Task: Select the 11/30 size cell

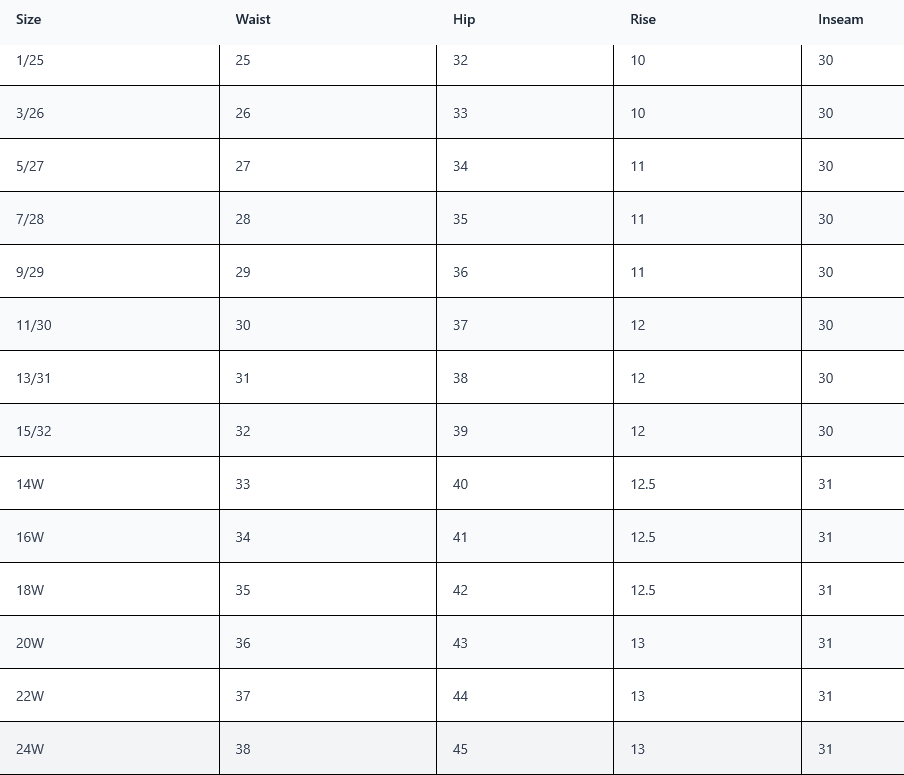Action: point(109,325)
